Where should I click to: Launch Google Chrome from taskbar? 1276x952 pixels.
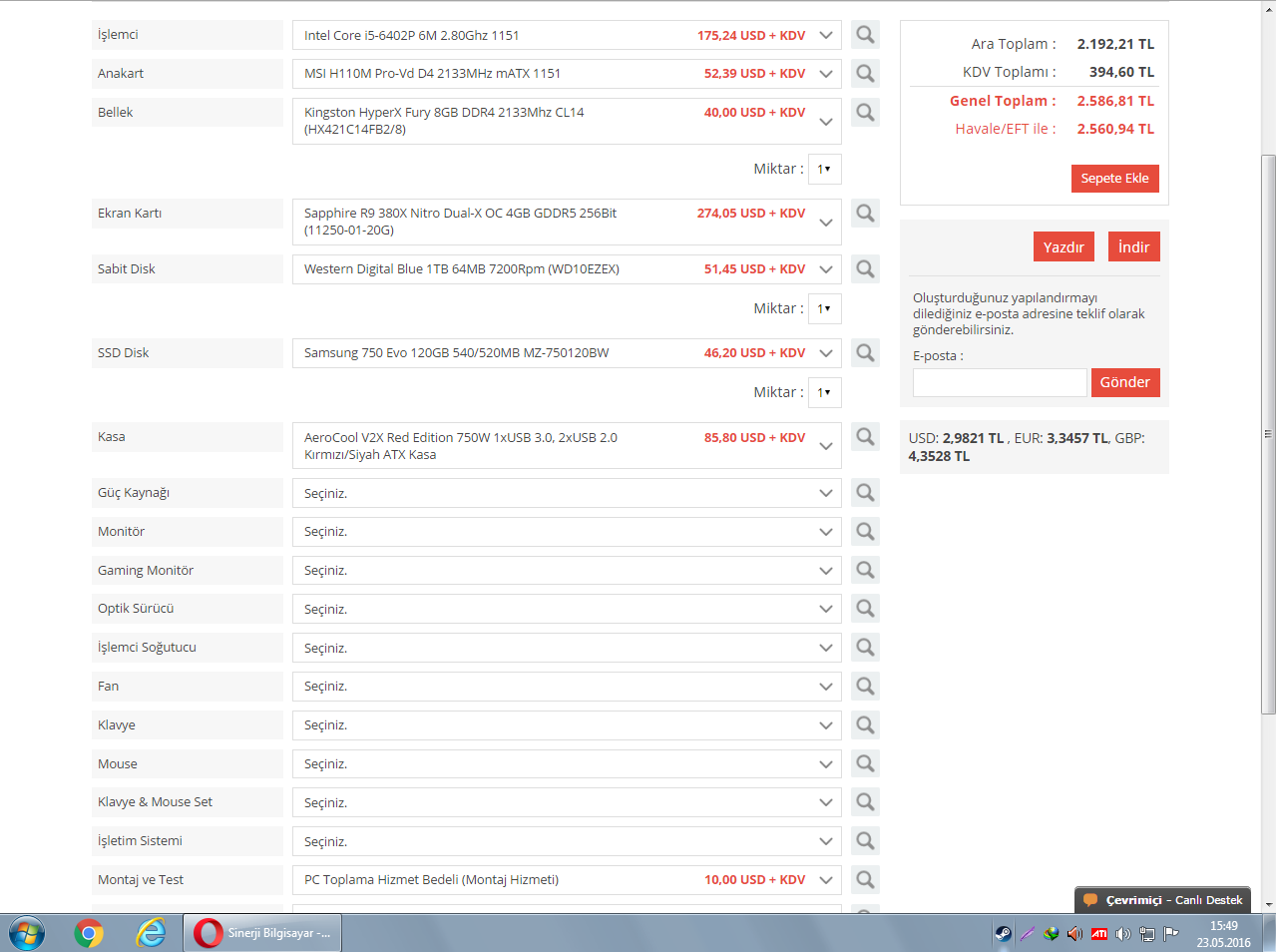click(89, 934)
